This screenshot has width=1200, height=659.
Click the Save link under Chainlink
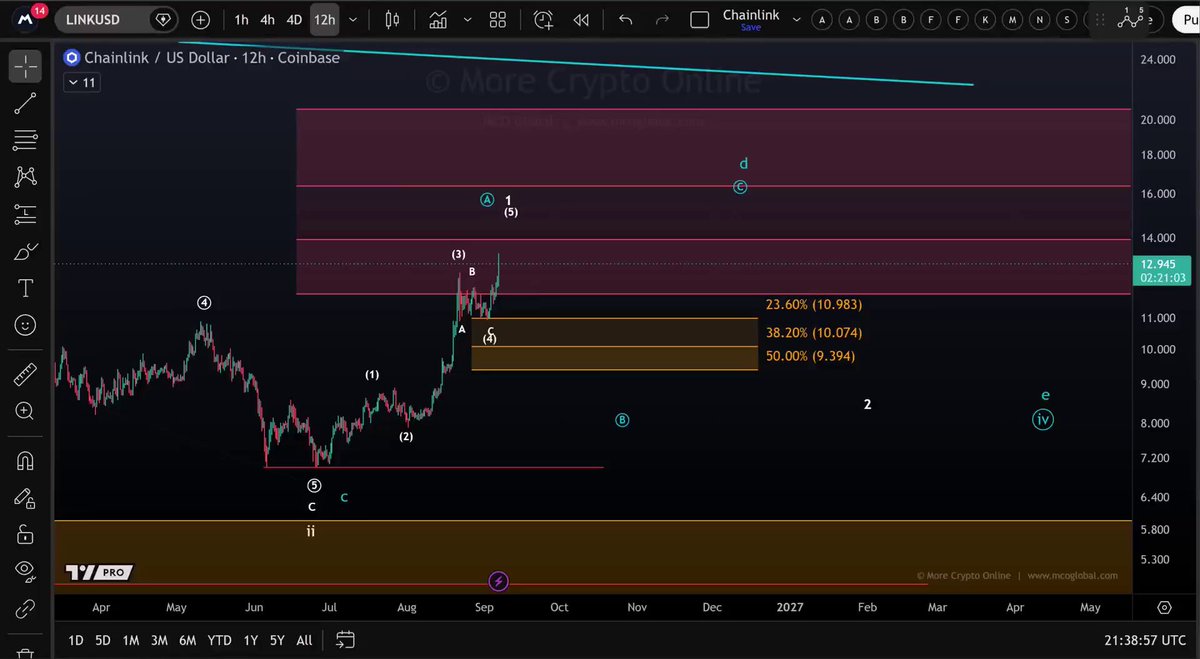coord(750,28)
